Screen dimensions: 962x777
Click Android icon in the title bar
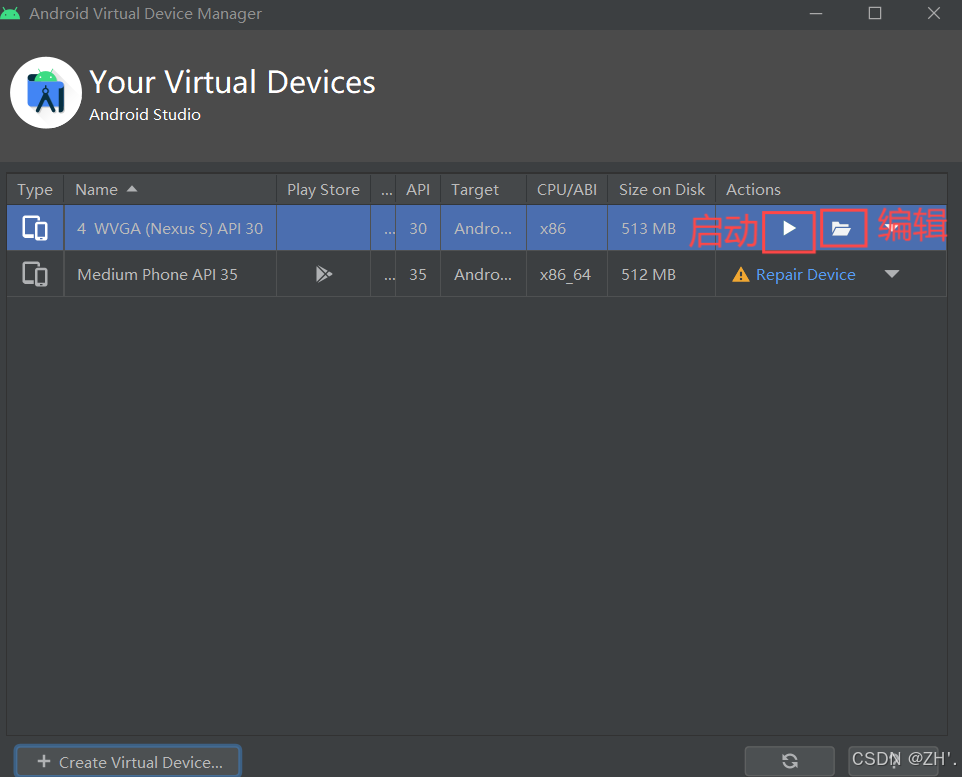pos(10,13)
